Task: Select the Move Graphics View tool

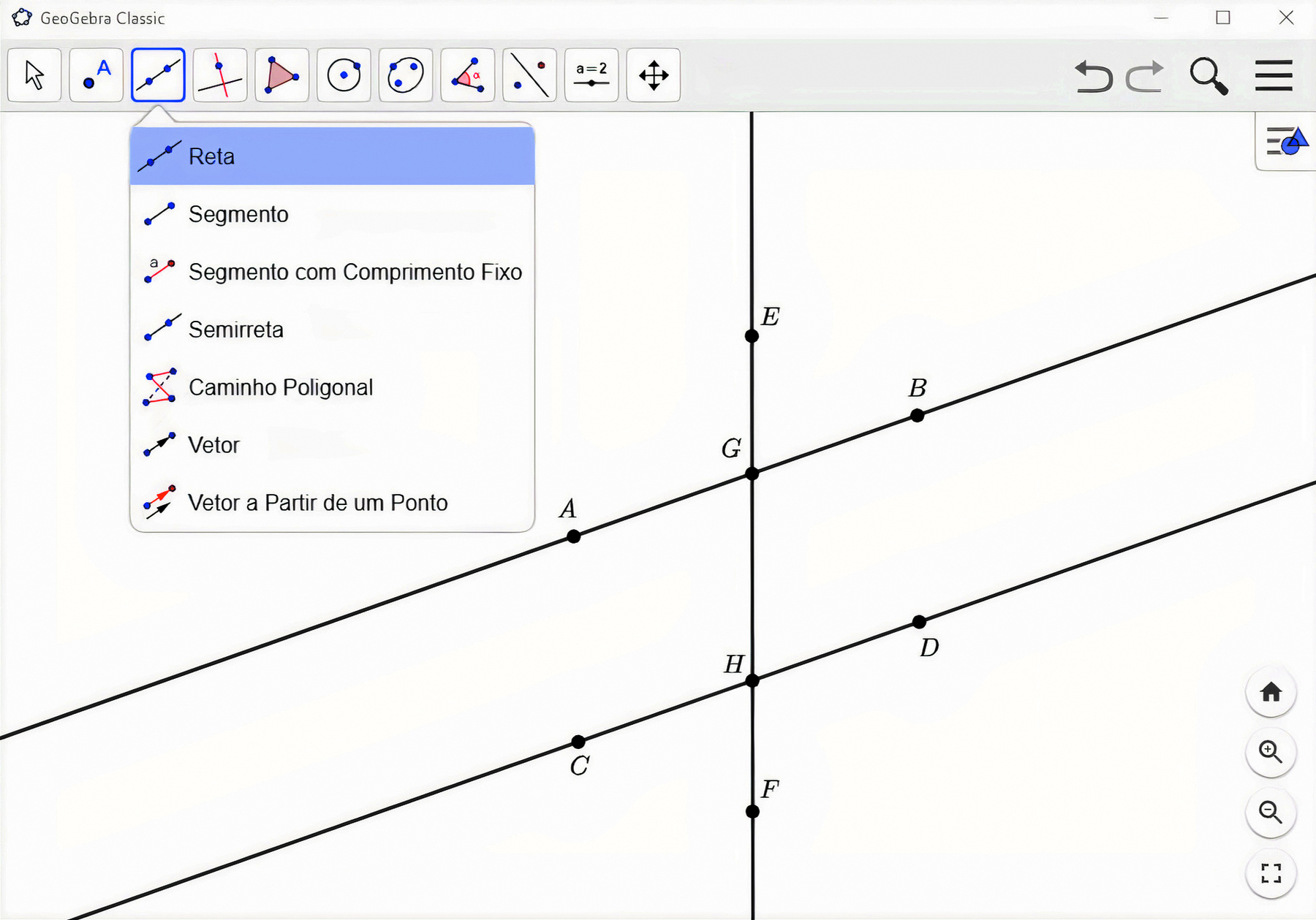Action: coord(654,75)
